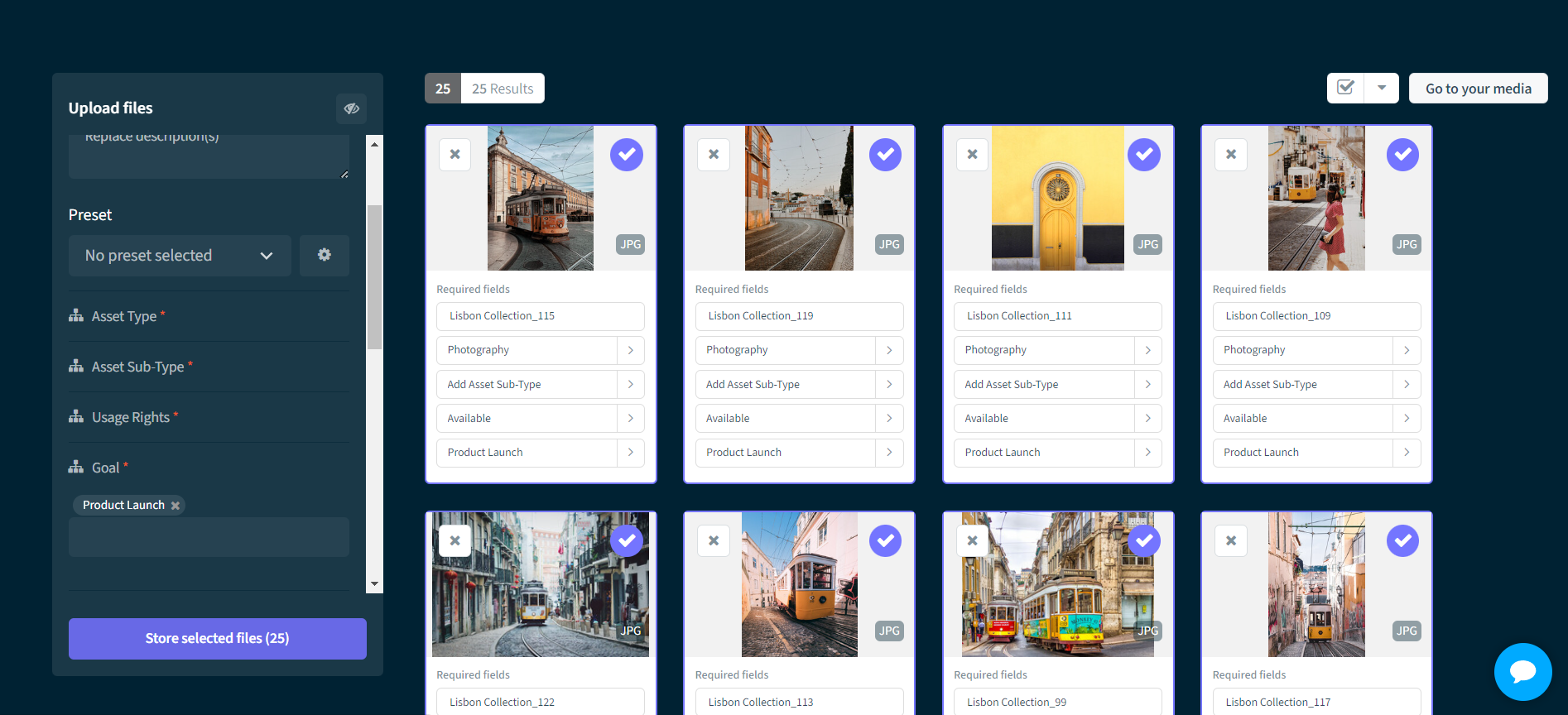The width and height of the screenshot is (1568, 715).
Task: Expand Asset Sub-Type section in sidebar
Action: (x=137, y=367)
